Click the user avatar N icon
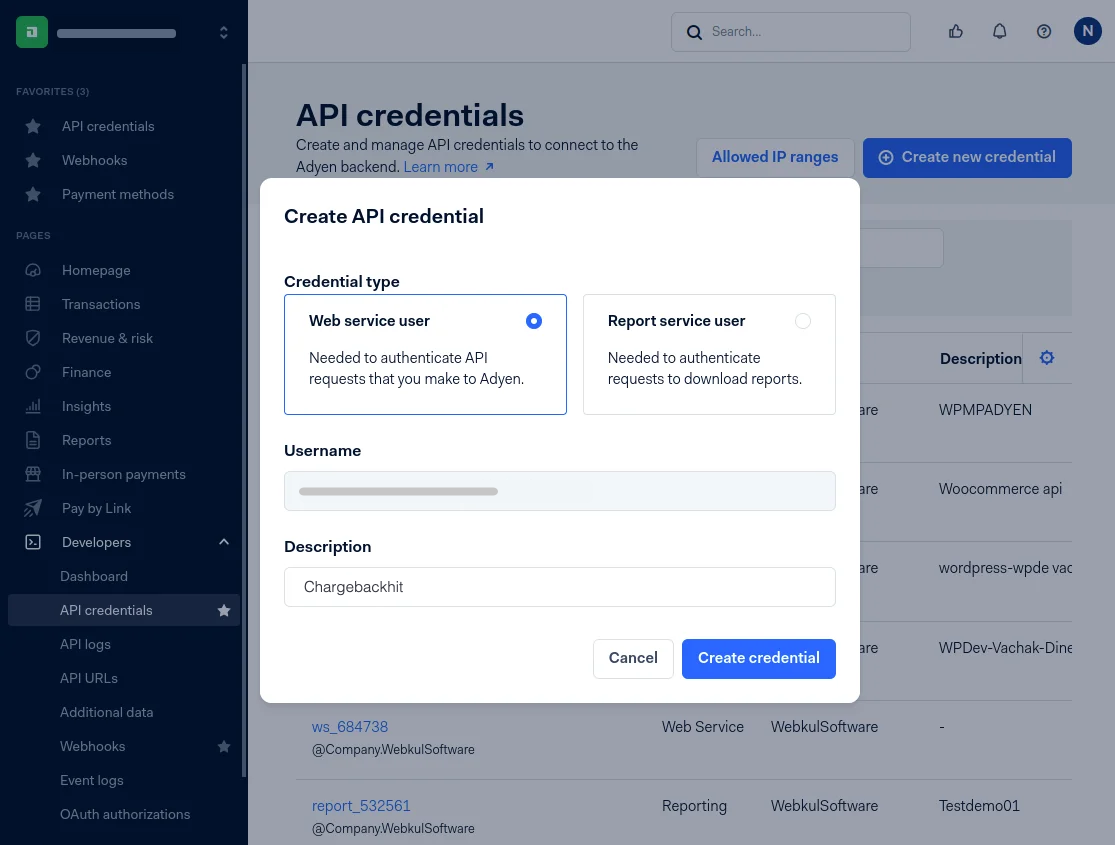 (1087, 32)
